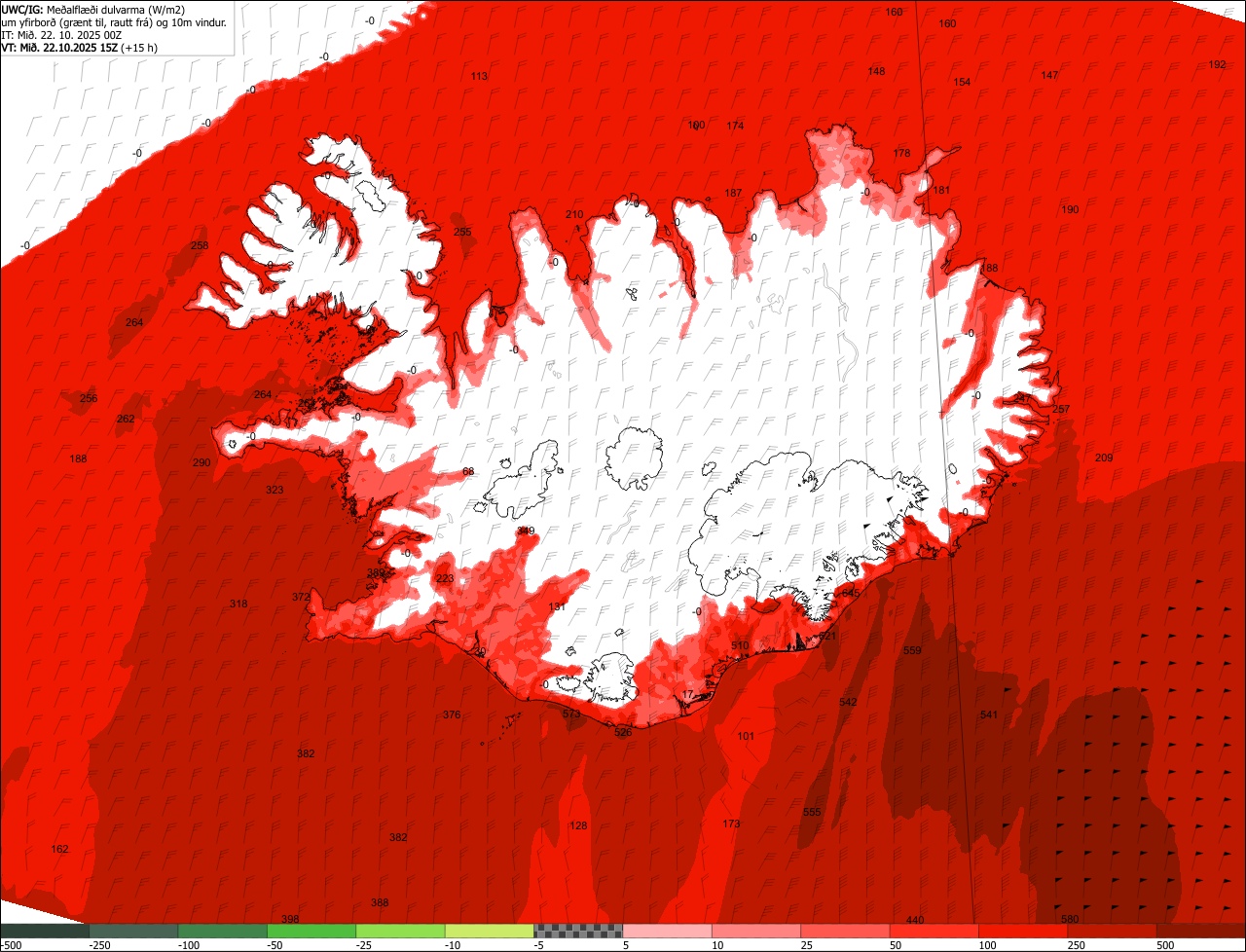Click the flux value '256' in the western sea
Viewport: 1246px width, 952px height.
tap(89, 398)
